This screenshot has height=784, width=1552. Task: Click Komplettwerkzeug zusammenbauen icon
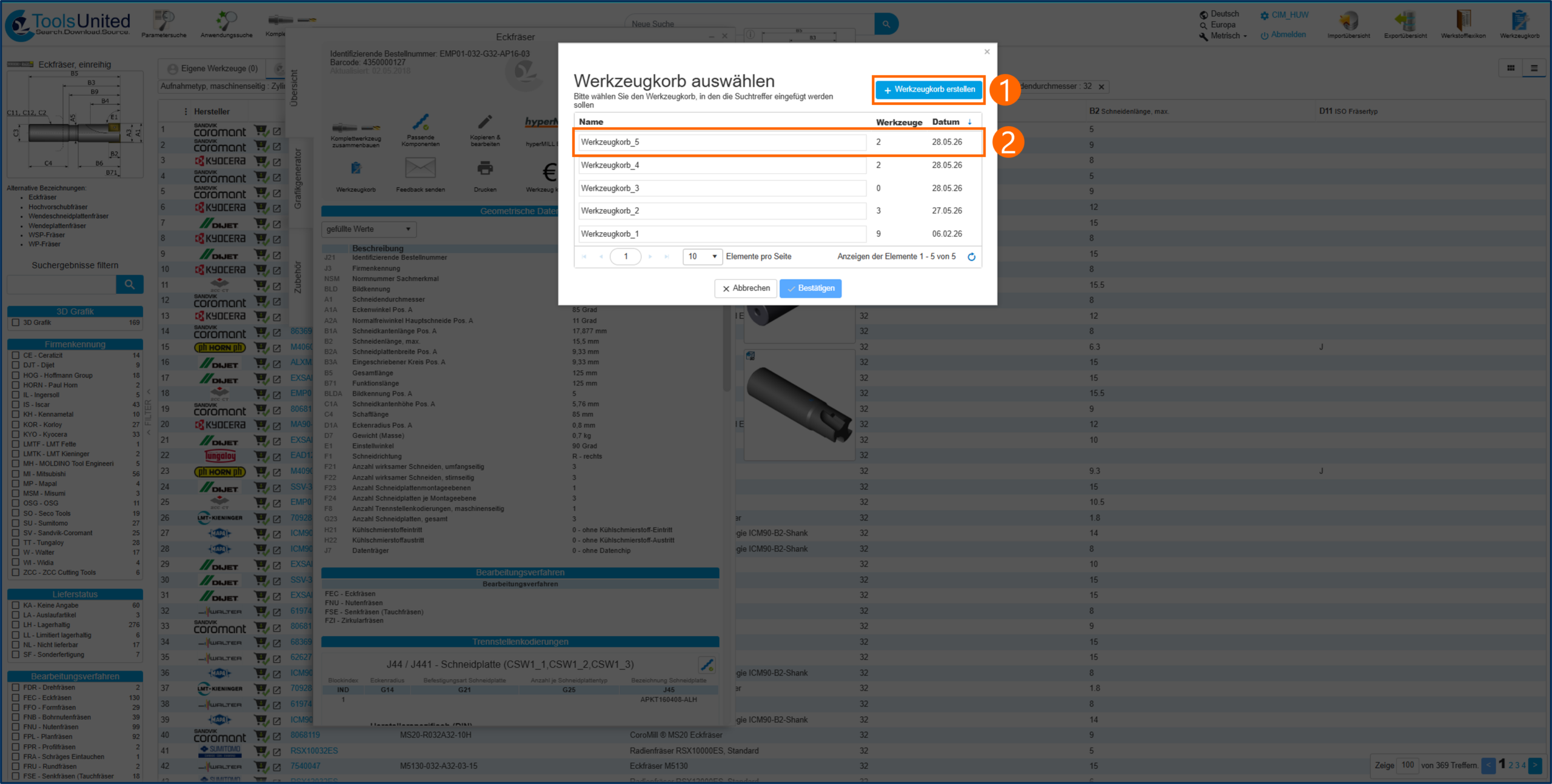[x=356, y=128]
